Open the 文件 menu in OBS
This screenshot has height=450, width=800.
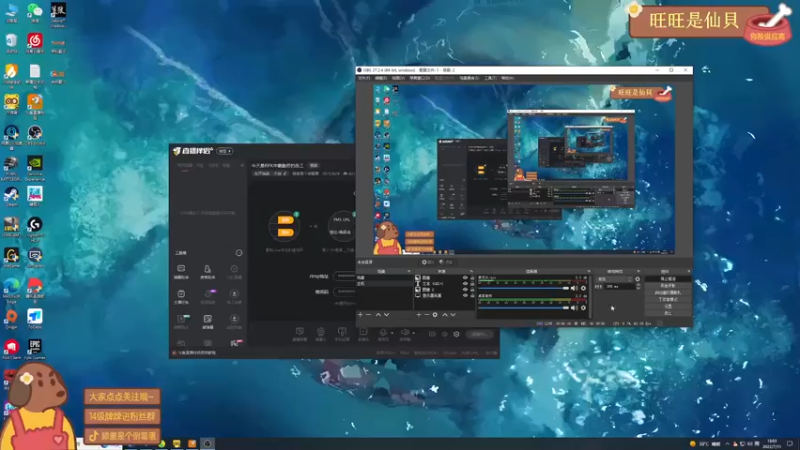click(364, 78)
